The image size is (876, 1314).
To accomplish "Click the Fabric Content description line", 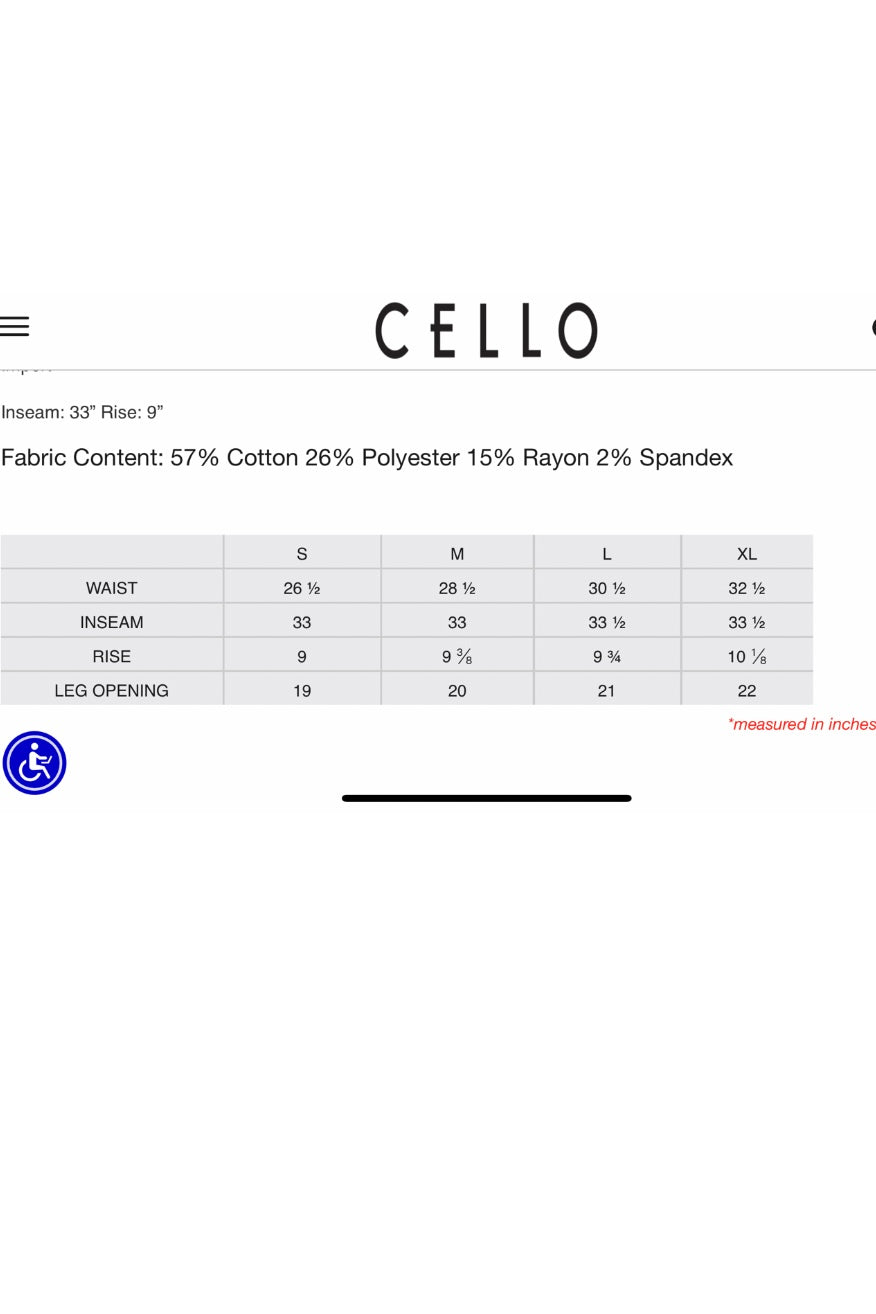I will pyautogui.click(x=367, y=458).
